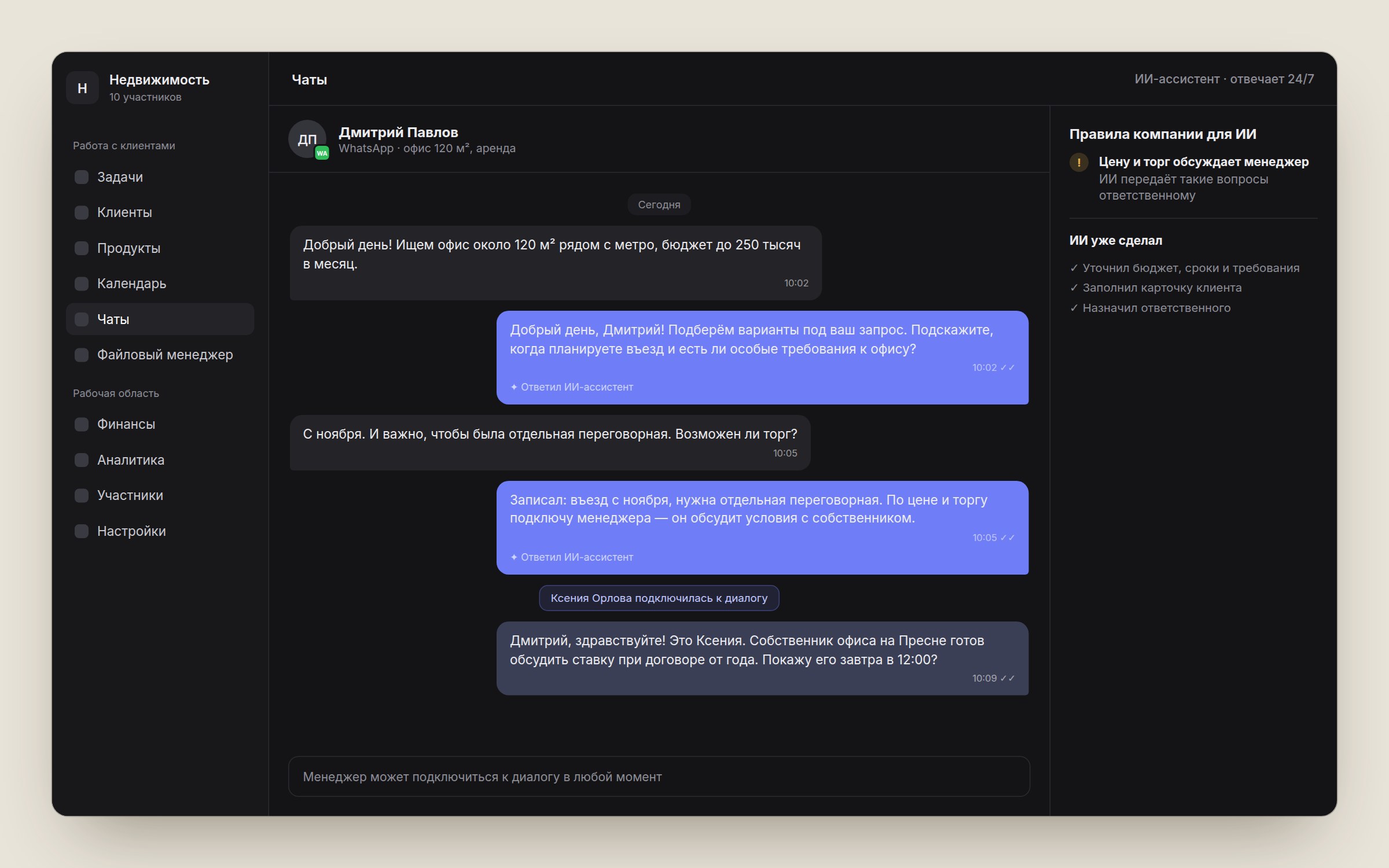Click the message about ноября and переговорная
The height and width of the screenshot is (868, 1389).
pyautogui.click(x=550, y=443)
